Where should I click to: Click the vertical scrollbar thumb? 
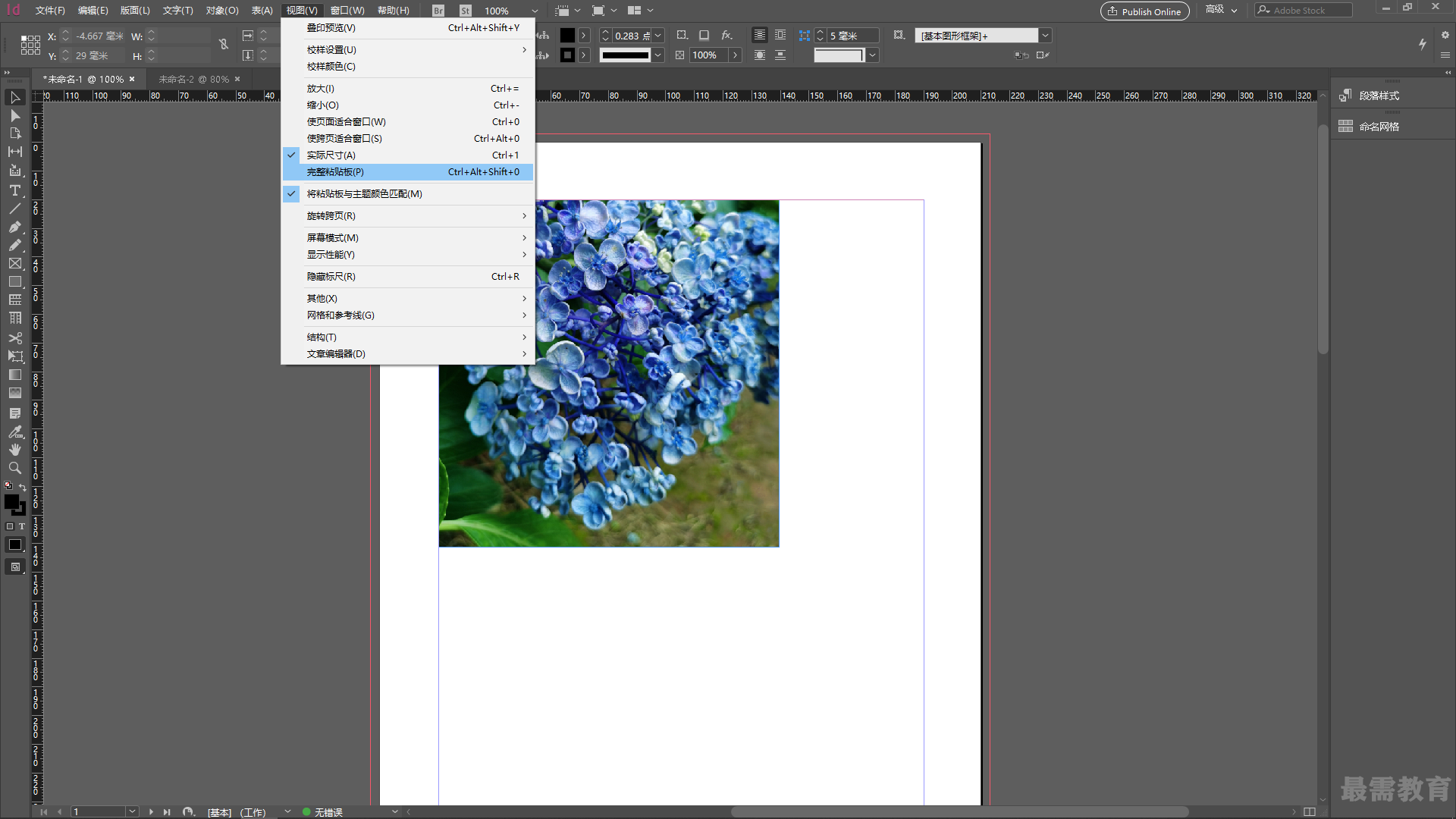1323,239
